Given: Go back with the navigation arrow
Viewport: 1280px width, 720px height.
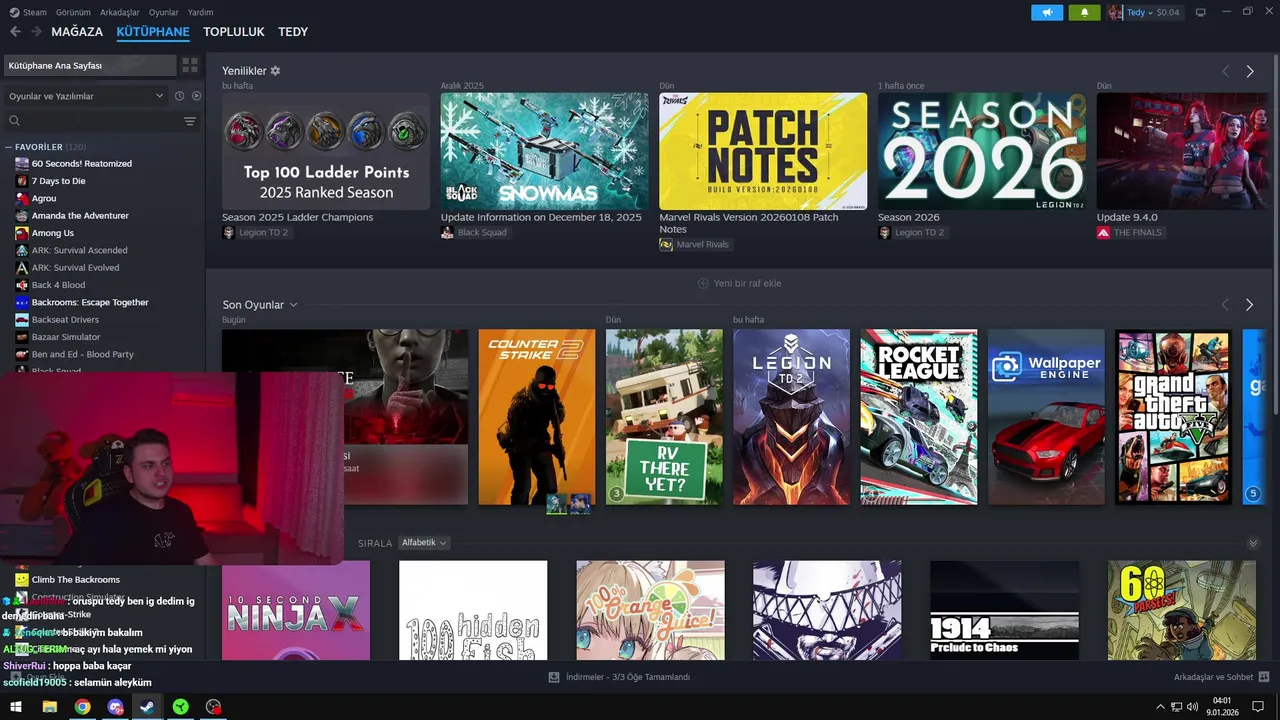Looking at the screenshot, I should [15, 32].
